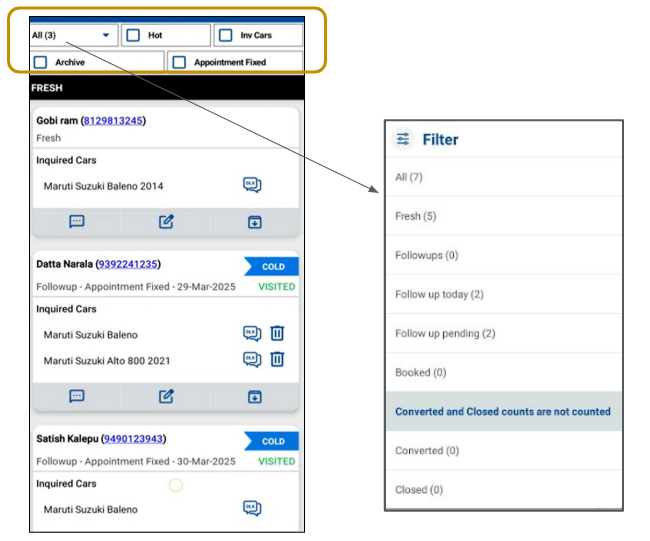Viewport: 650px width, 541px height.
Task: Tick the Archive checkbox
Action: tap(40, 62)
